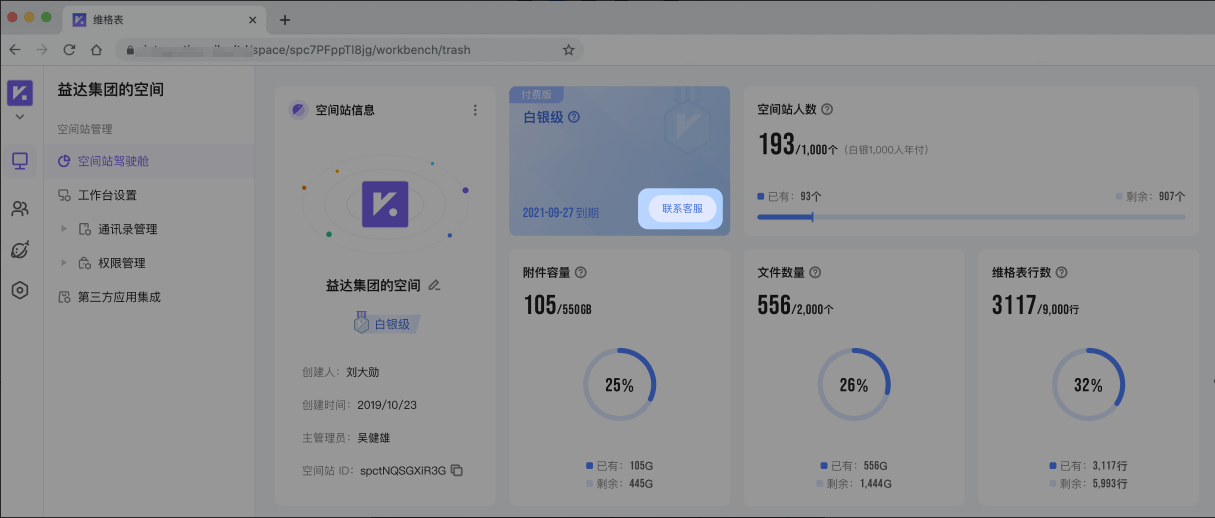Click the planet explore icon in the sidebar
Viewport: 1215px width, 518px height.
point(20,250)
